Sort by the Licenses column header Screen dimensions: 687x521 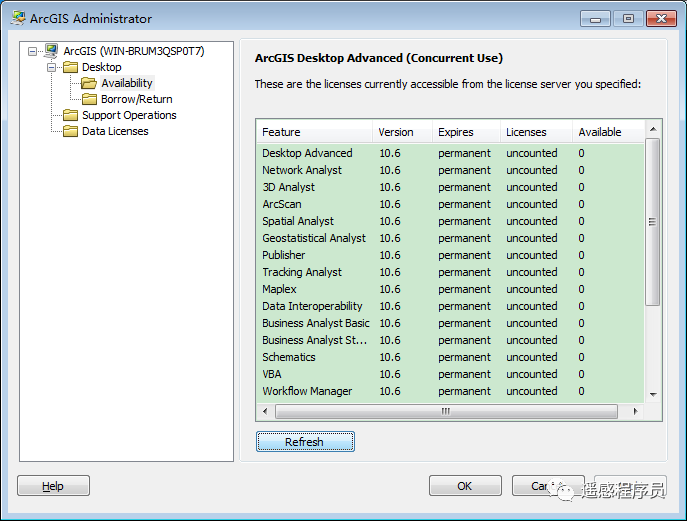click(x=536, y=132)
